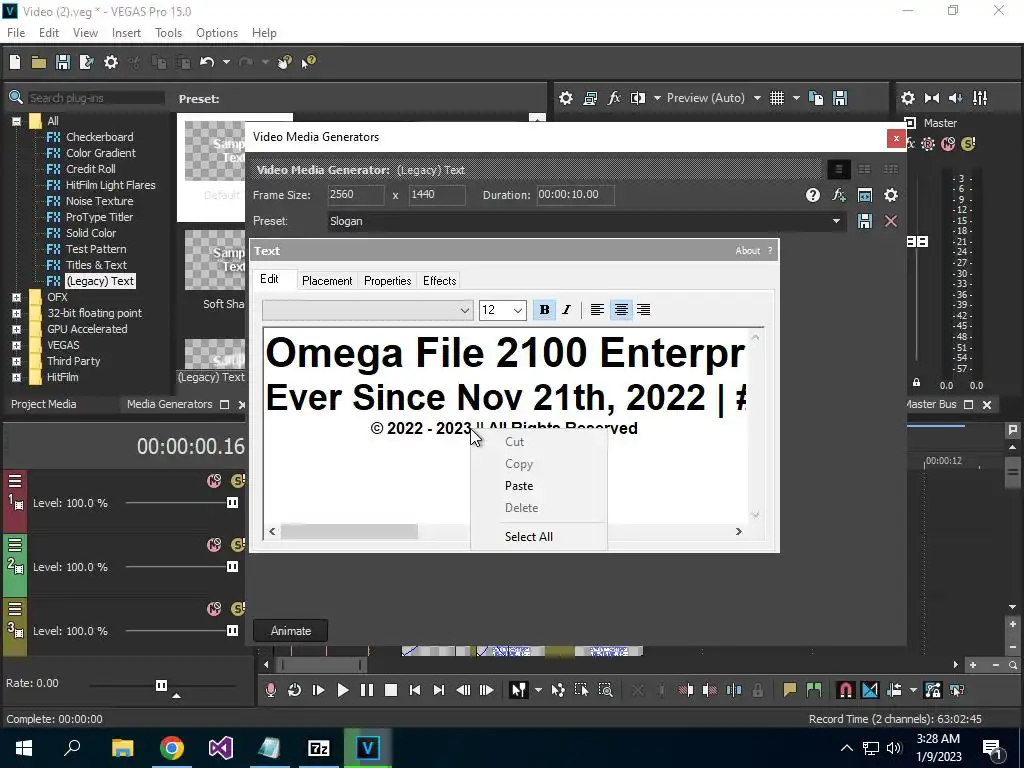Toggle Bold formatting in text editor
This screenshot has height=768, width=1024.
pos(544,310)
